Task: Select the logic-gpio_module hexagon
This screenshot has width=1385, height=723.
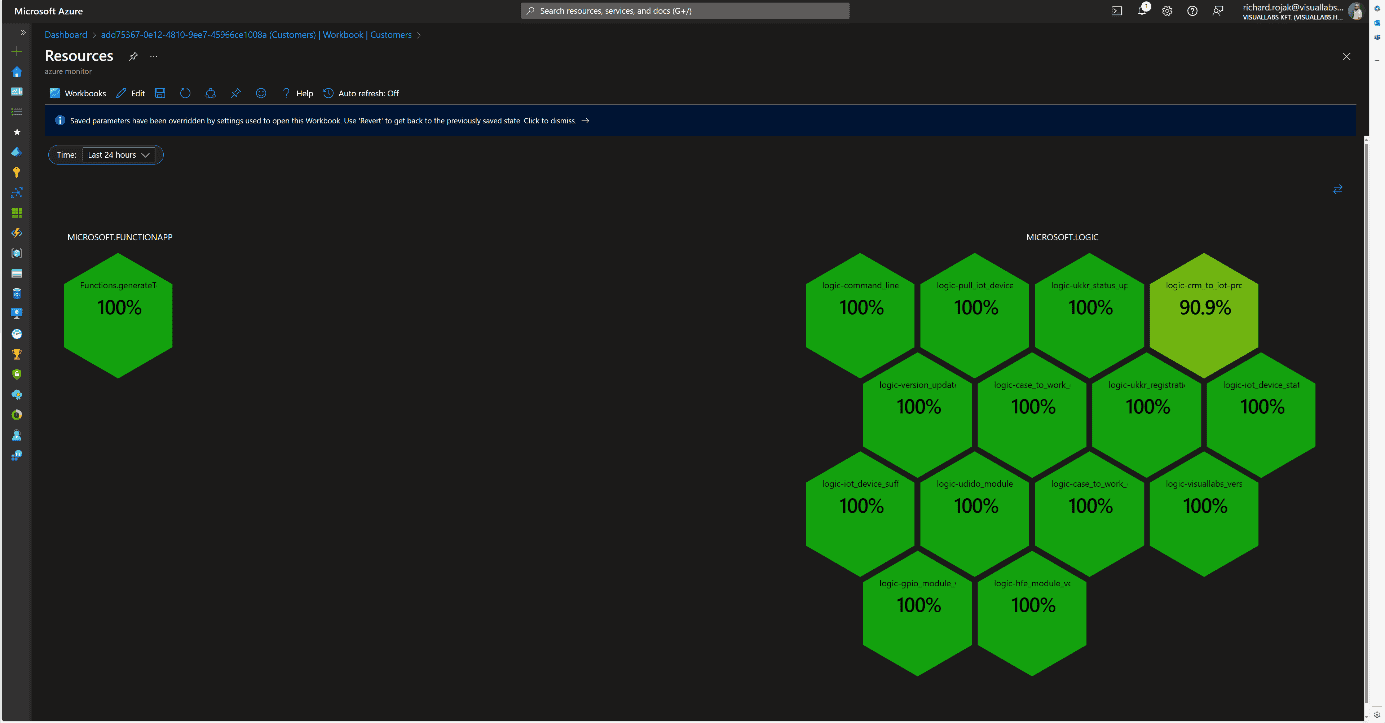Action: pos(918,612)
